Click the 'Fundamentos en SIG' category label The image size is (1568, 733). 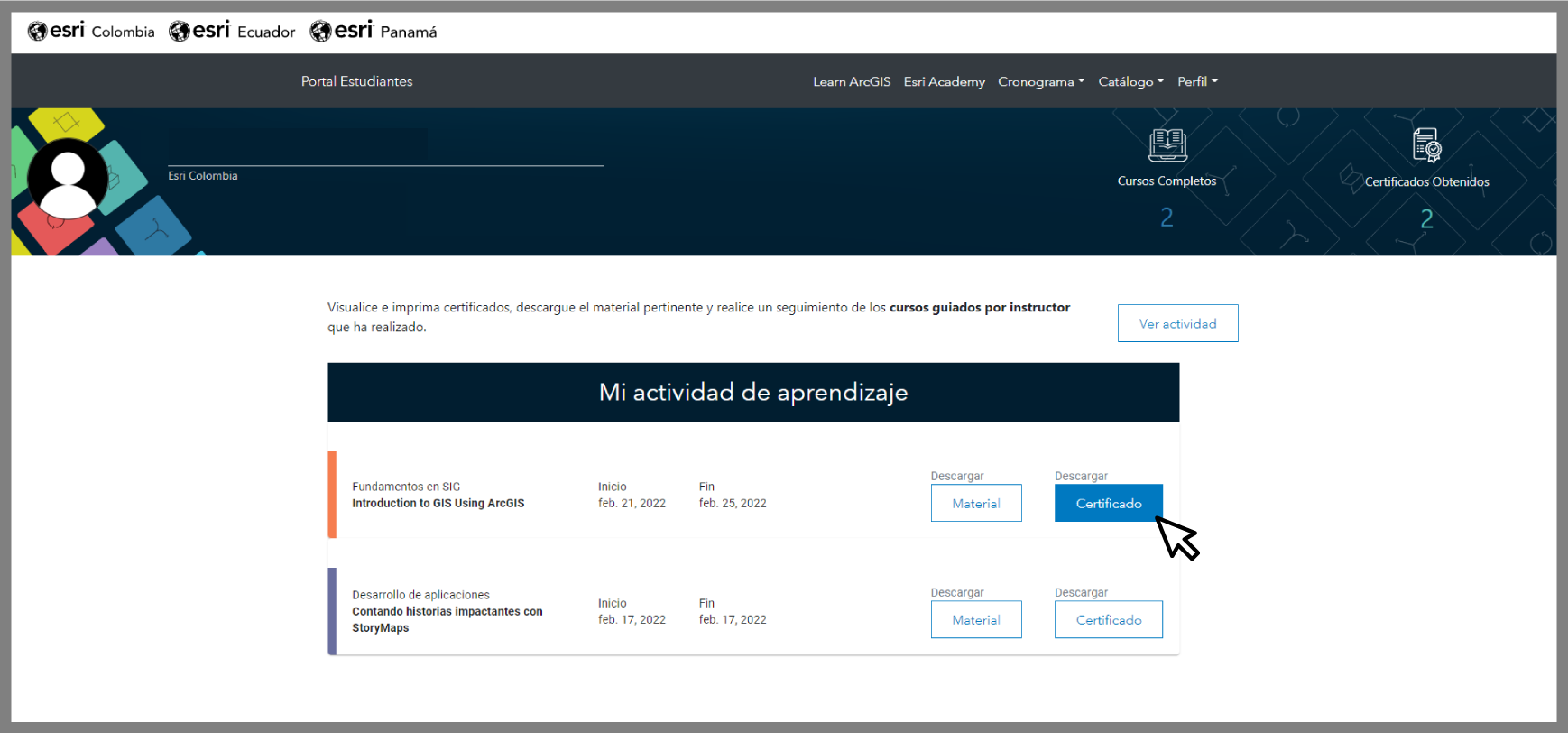pos(406,487)
